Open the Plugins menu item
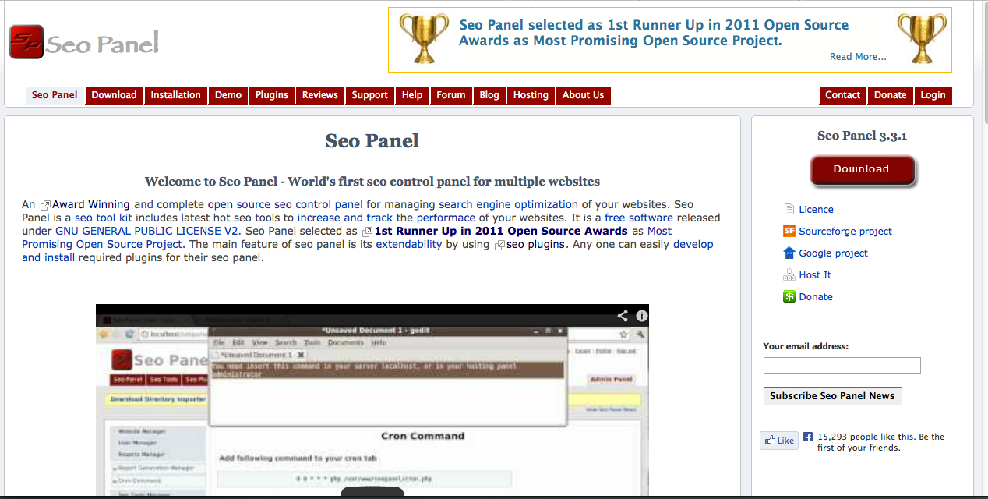This screenshot has width=988, height=499. tap(272, 95)
